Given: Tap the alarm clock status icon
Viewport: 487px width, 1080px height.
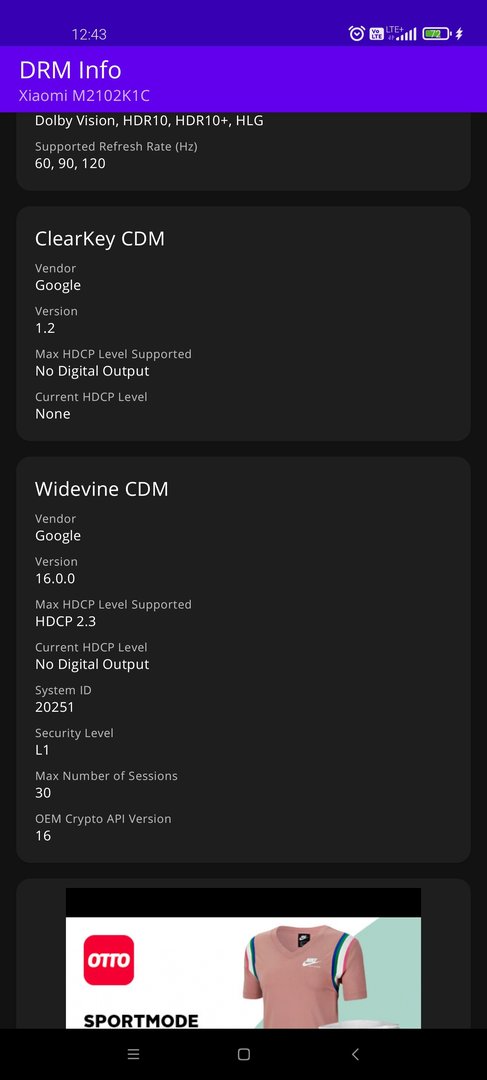Looking at the screenshot, I should (x=356, y=33).
